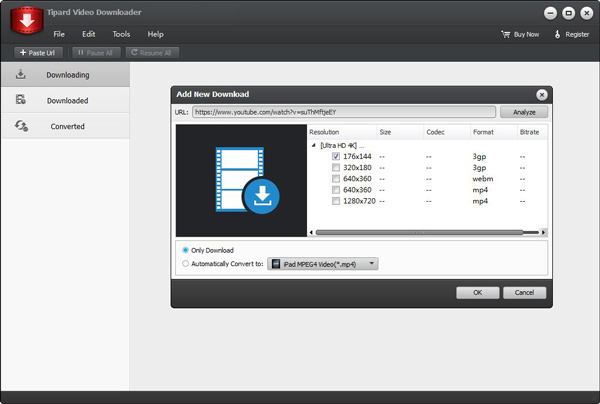Click the Analyze button
Screen dimensions: 600x404
tap(524, 112)
